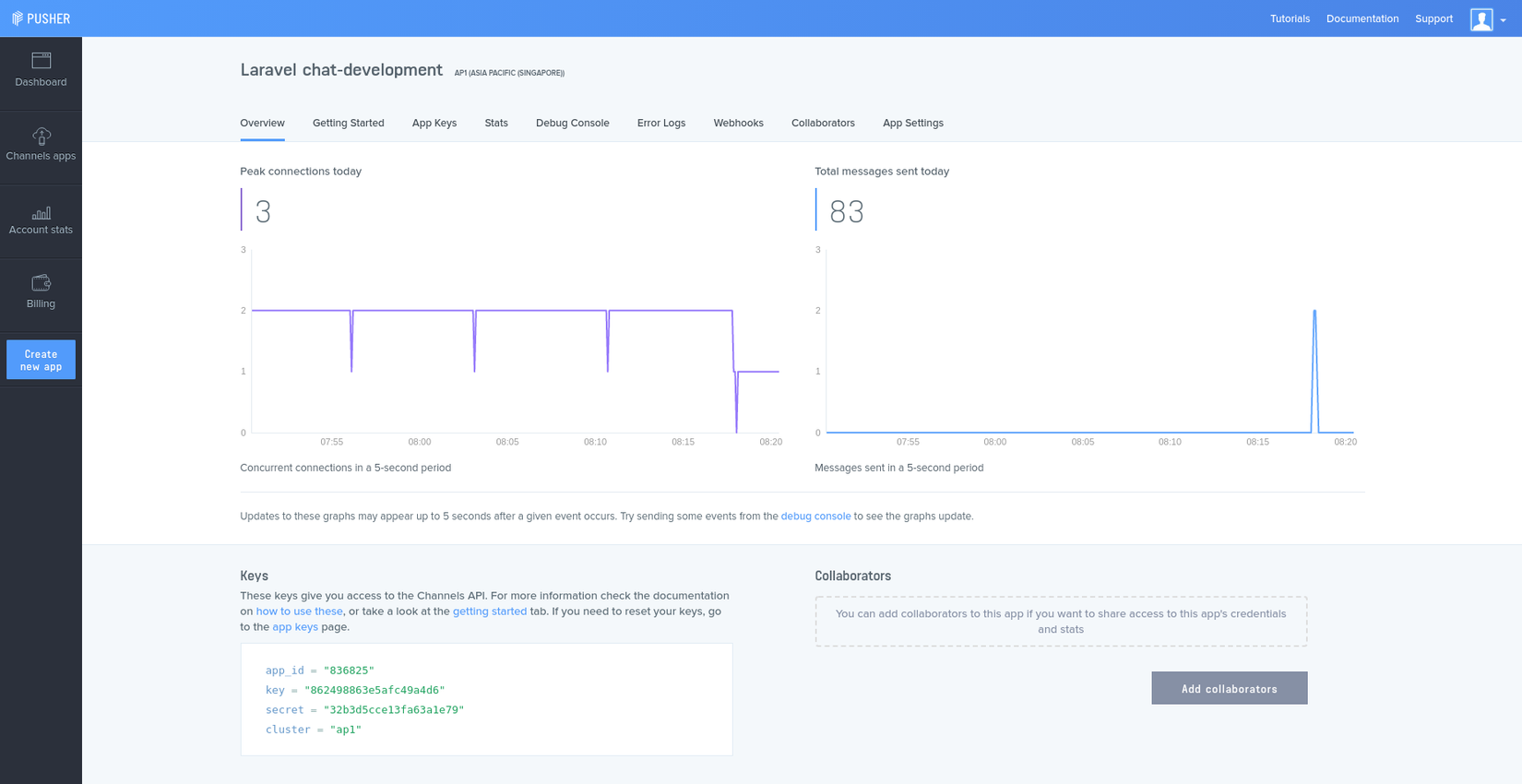The width and height of the screenshot is (1522, 784).
Task: Open the Documentation link
Action: [1362, 18]
